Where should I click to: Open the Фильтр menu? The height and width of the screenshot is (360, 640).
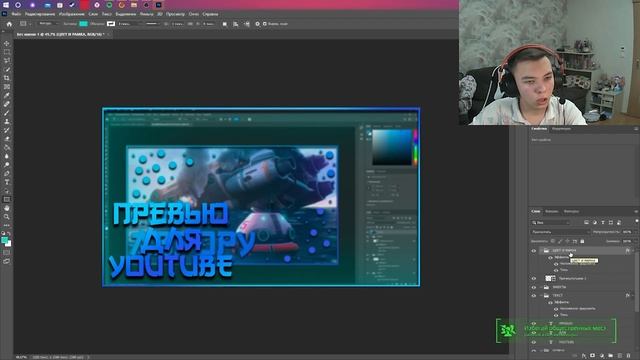click(x=147, y=14)
